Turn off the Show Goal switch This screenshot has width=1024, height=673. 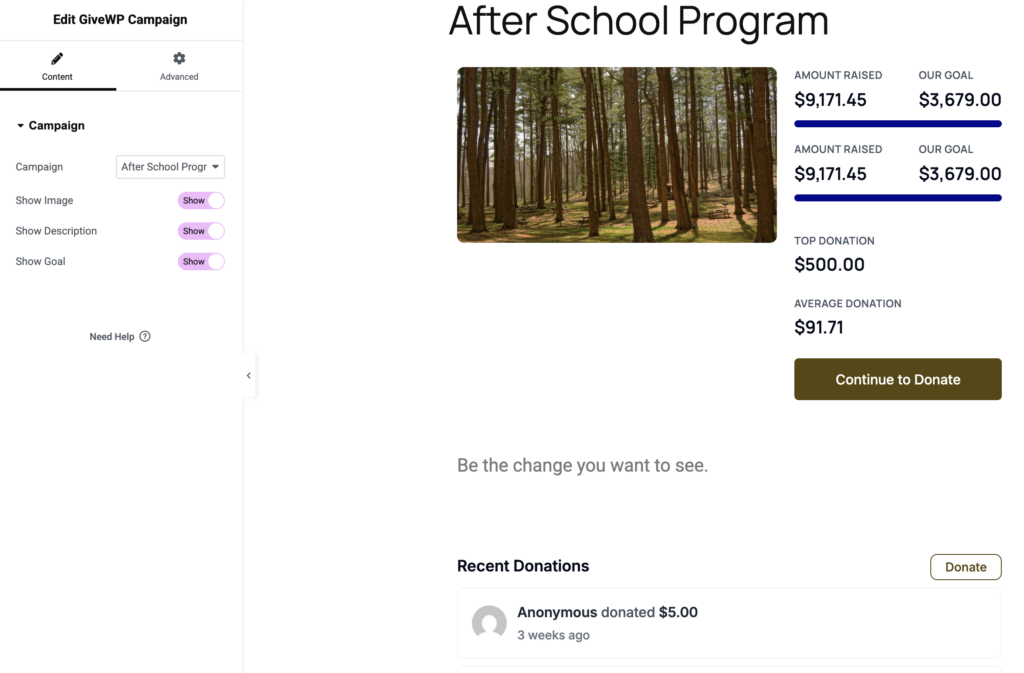201,262
